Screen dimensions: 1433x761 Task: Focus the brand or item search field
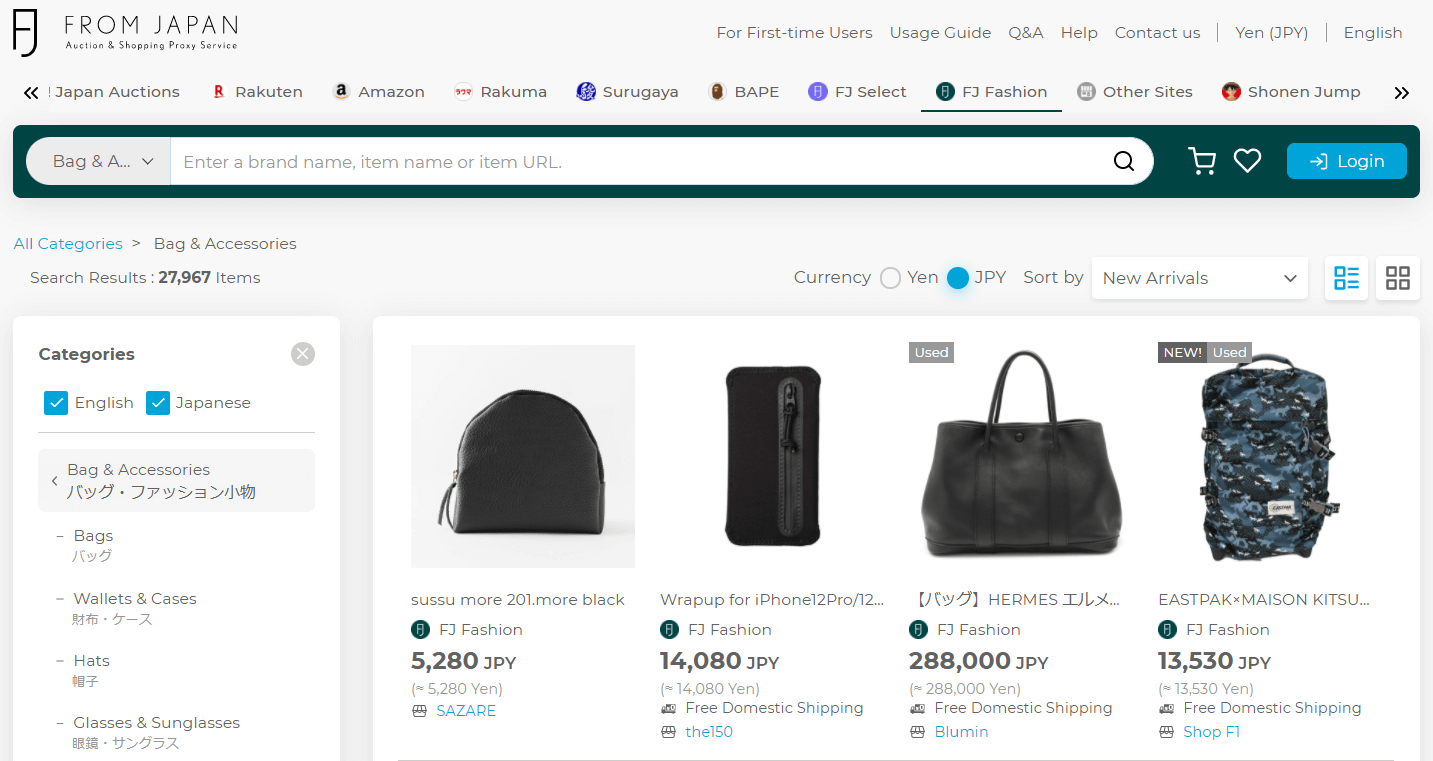point(640,161)
